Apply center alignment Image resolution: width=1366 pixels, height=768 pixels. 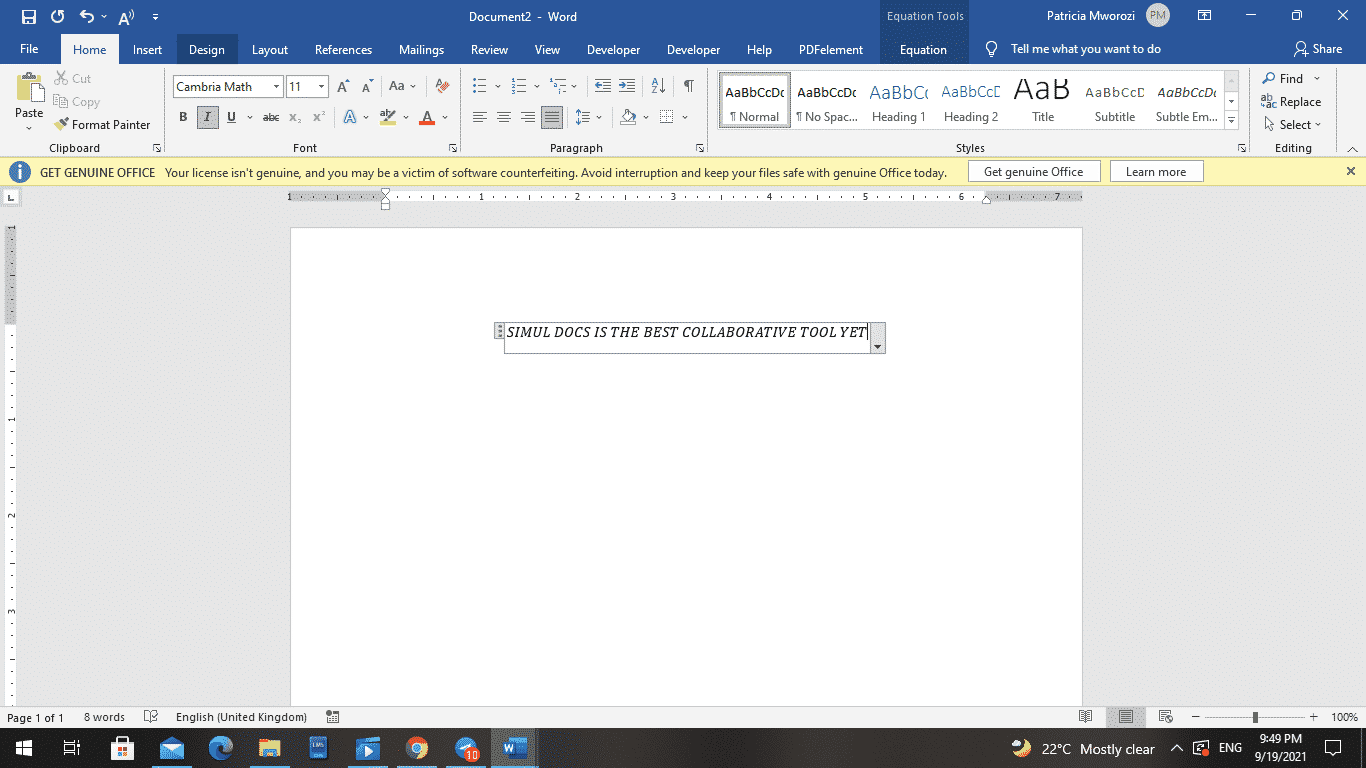(505, 117)
